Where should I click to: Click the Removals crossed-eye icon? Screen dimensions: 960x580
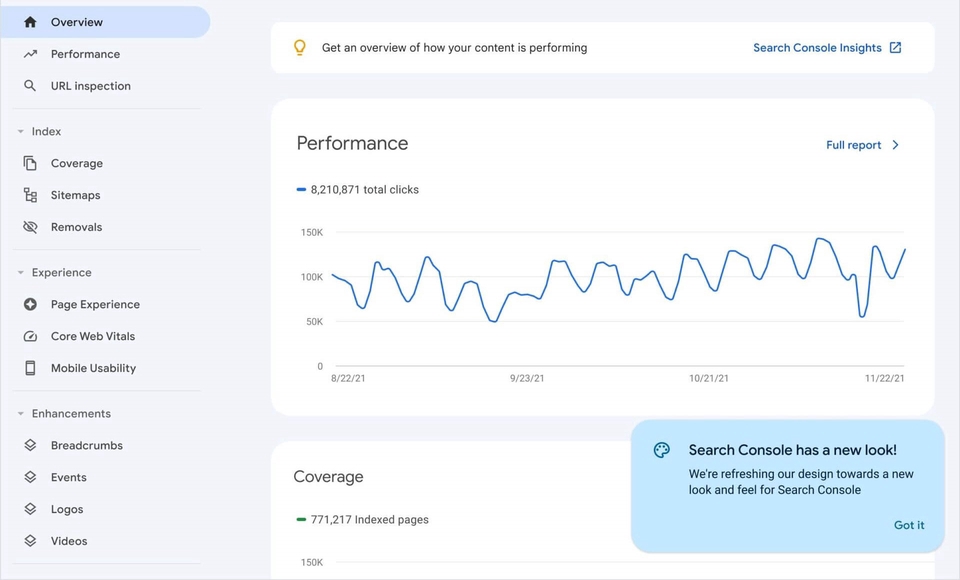point(30,227)
